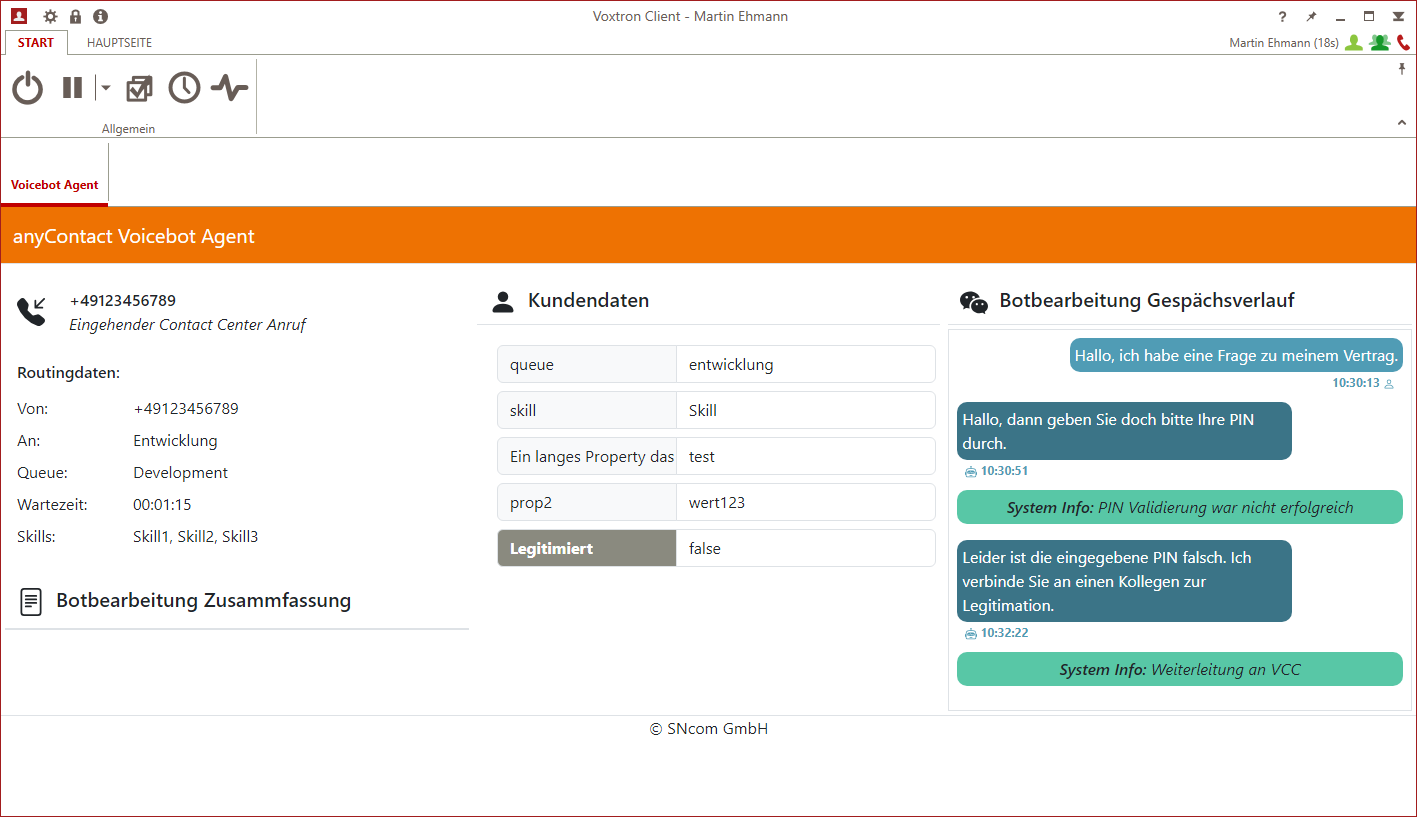Toggle the pin icon in title bar
The image size is (1417, 817).
point(1311,17)
